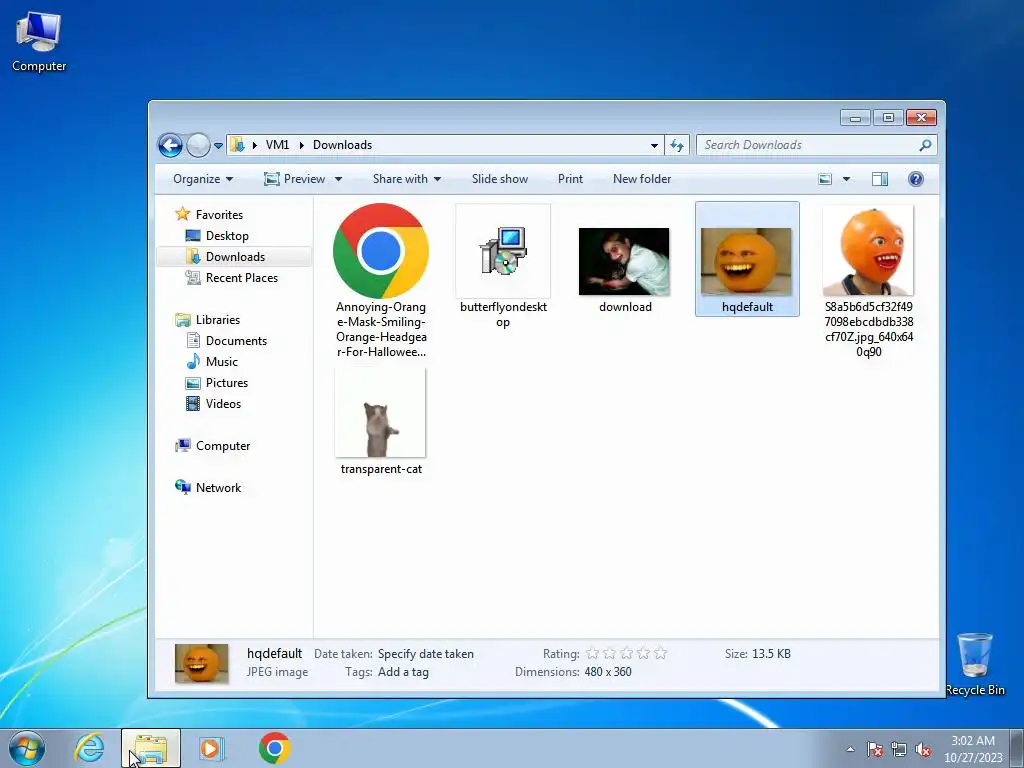This screenshot has width=1024, height=768.
Task: Click the refresh button beside address bar
Action: click(x=677, y=145)
